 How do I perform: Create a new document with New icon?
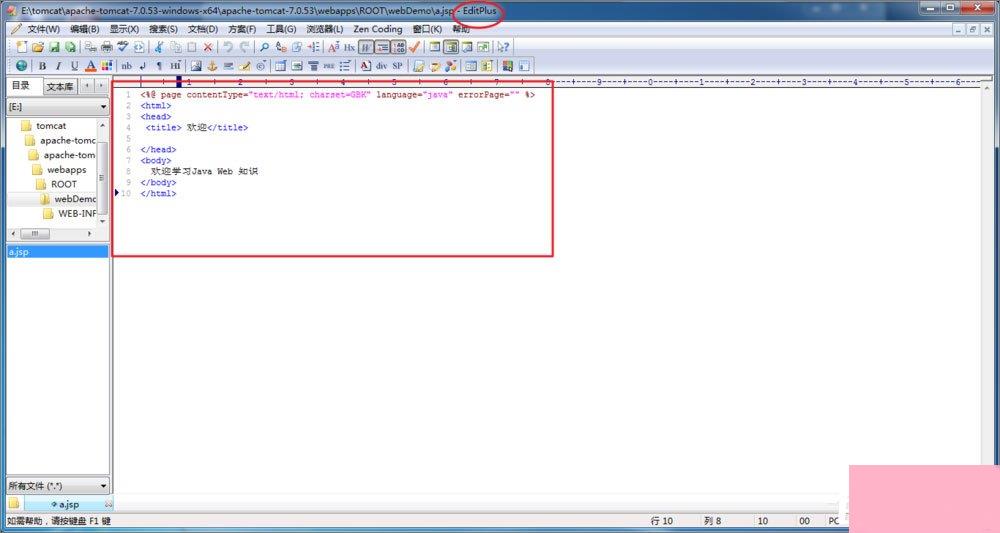click(22, 47)
